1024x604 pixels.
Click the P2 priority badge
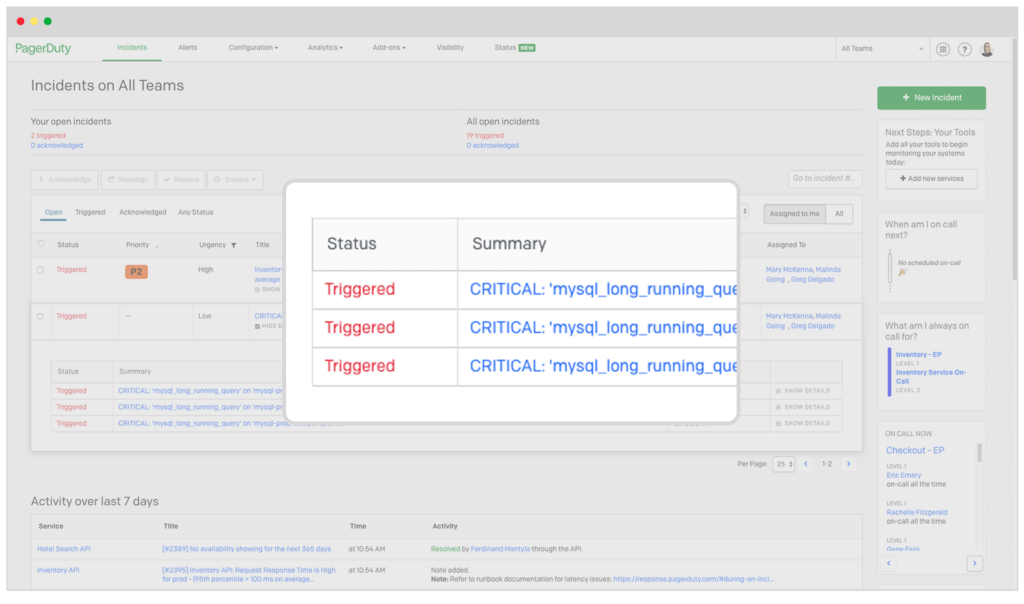[136, 272]
